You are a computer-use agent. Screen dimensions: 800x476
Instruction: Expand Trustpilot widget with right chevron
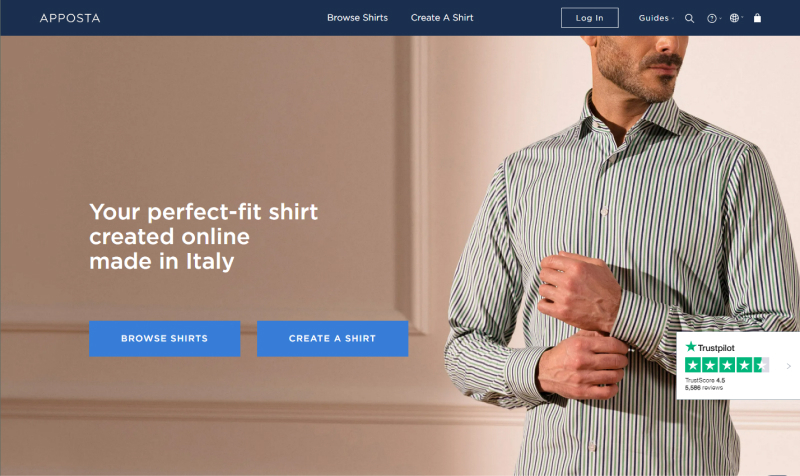[789, 366]
